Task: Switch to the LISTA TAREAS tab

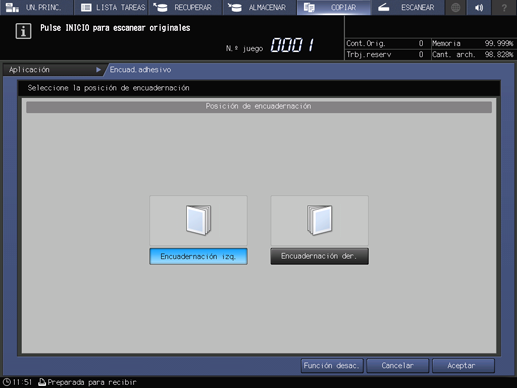Action: [x=111, y=7]
